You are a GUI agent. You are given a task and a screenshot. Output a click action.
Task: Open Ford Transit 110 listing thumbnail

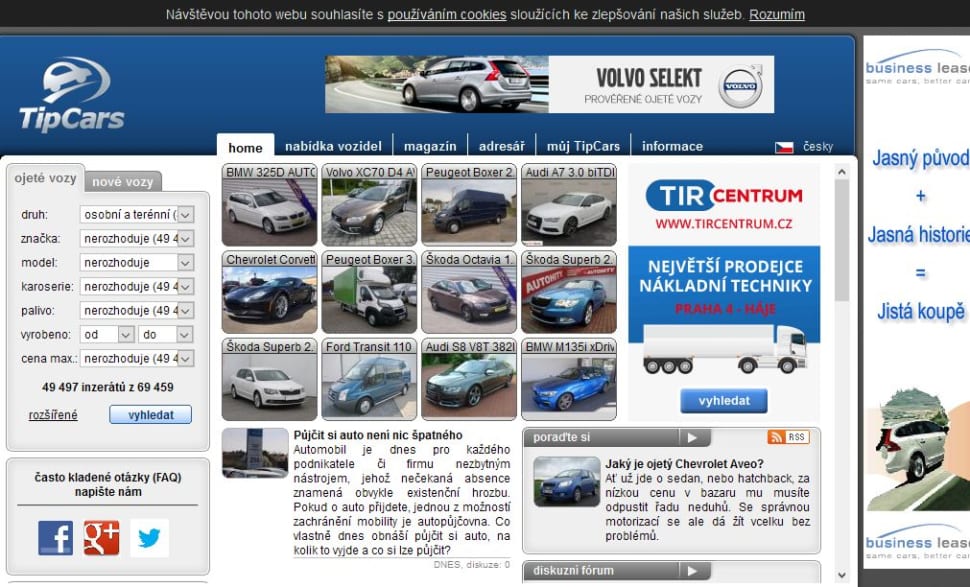(x=369, y=380)
